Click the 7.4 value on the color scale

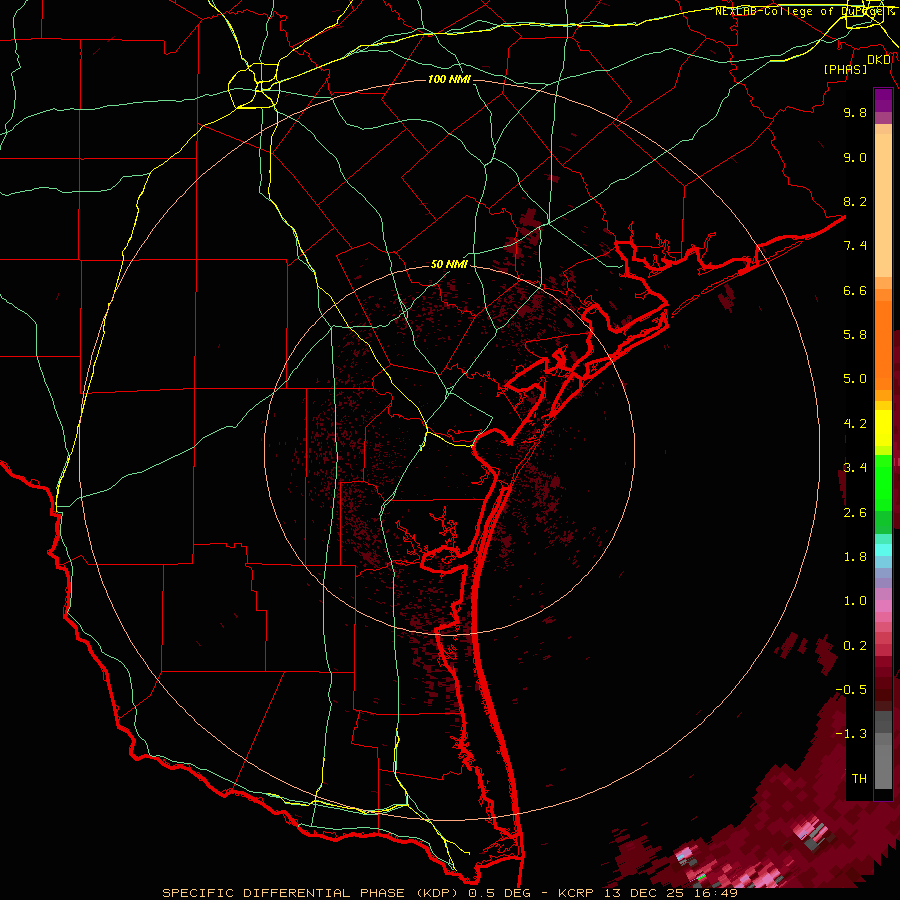pos(855,246)
